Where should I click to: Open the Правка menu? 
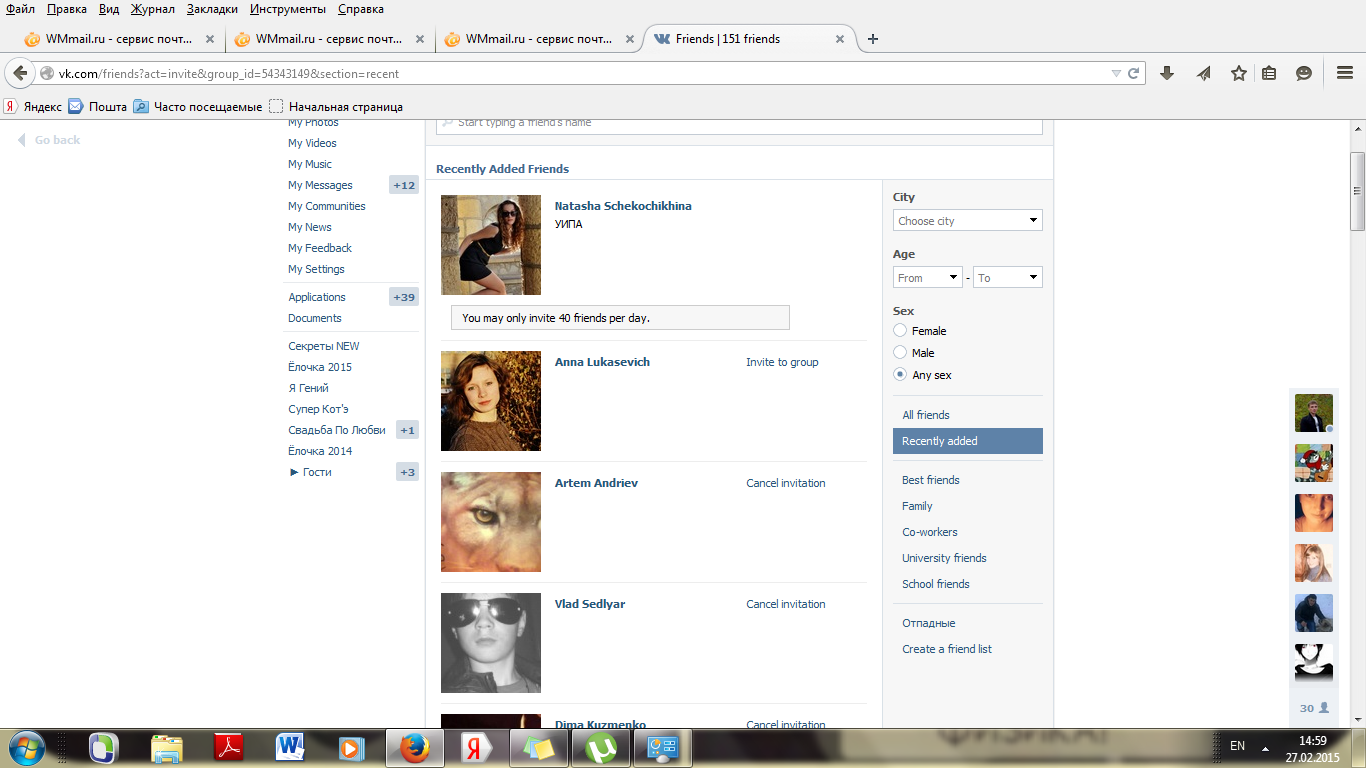[x=67, y=9]
